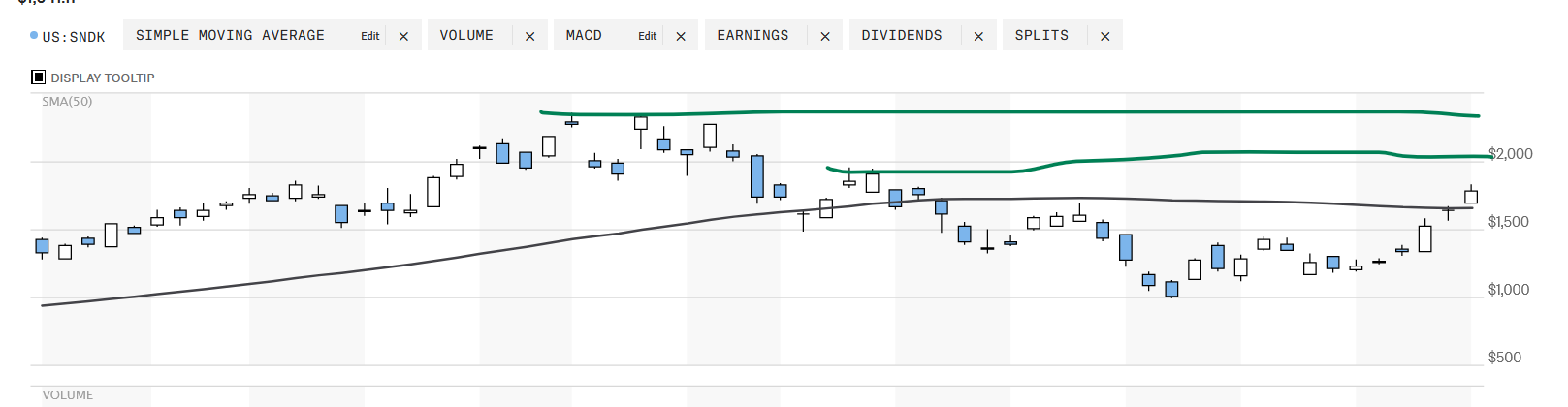Viewport: 1568px width, 407px height.
Task: Click the $1,500 price axis label
Action: 1509,222
